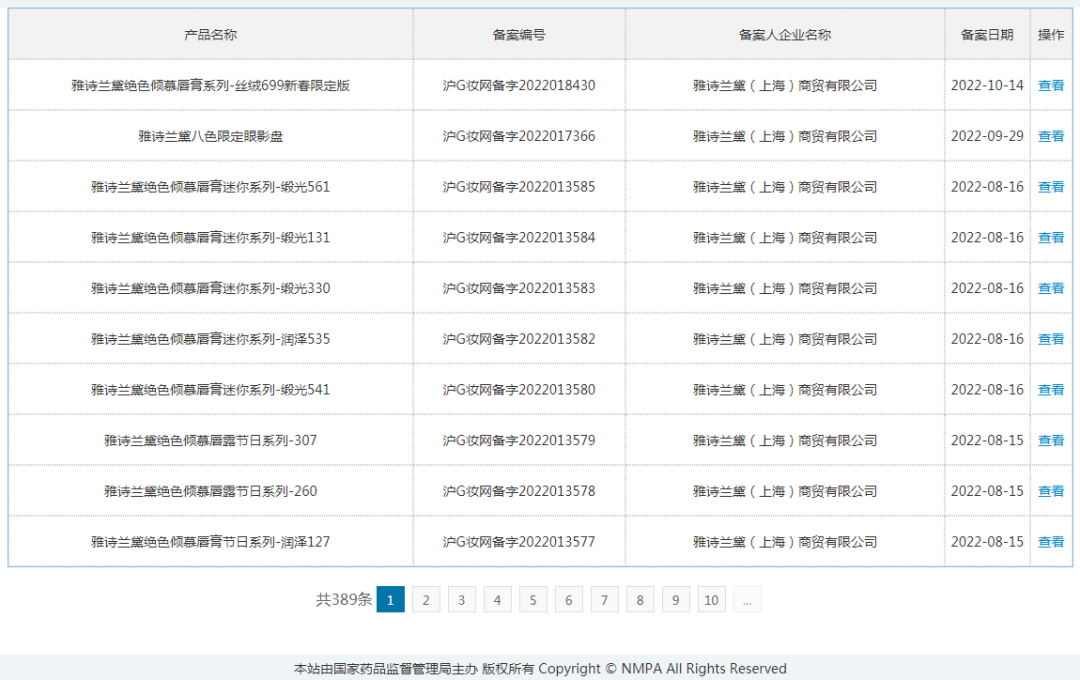Viewport: 1080px width, 680px height.
Task: Go to page 10
Action: (x=712, y=599)
